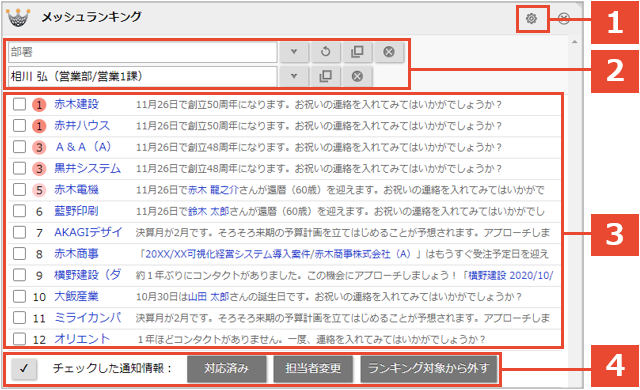This screenshot has height=390, width=640.
Task: Check the box for 黒井システム
Action: (19, 168)
